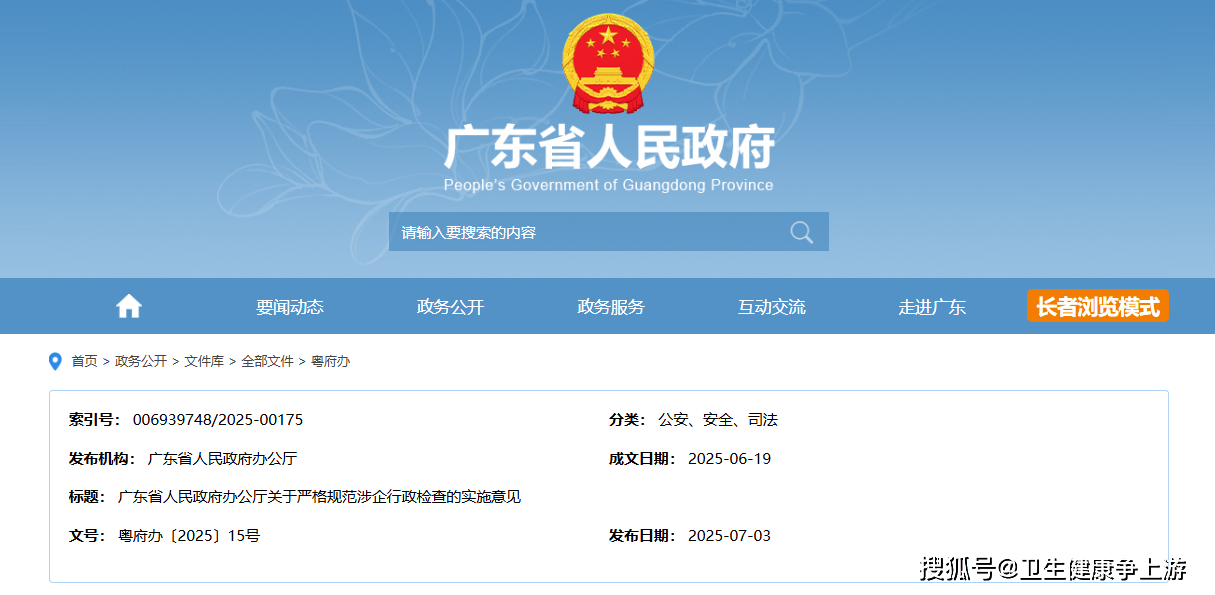Click 粤府办 in the breadcrumb
Viewport: 1215px width, 595px height.
[x=330, y=361]
